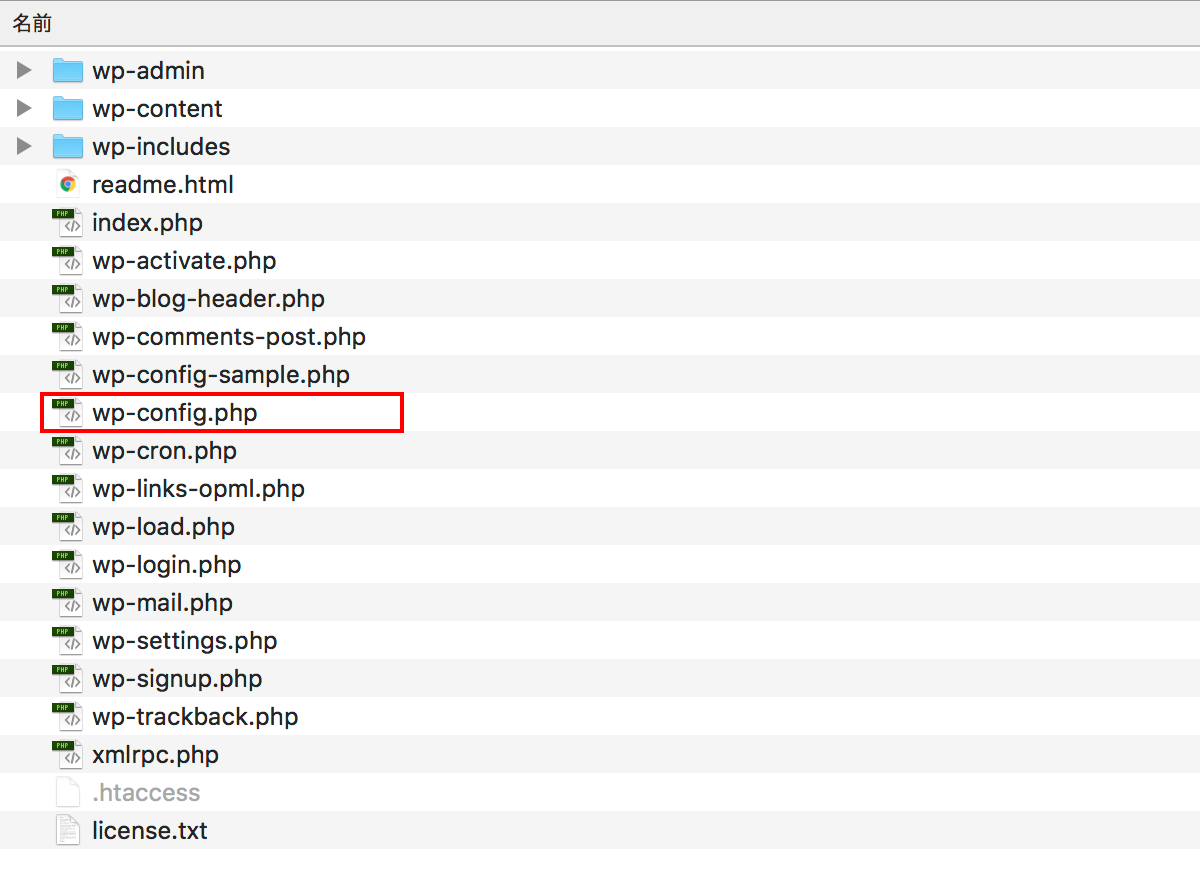
Task: Select the wp-cron.php file name
Action: click(x=164, y=451)
